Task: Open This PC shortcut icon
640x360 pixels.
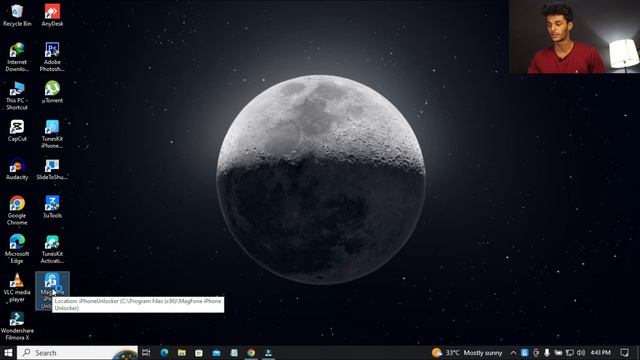Action: click(x=17, y=96)
